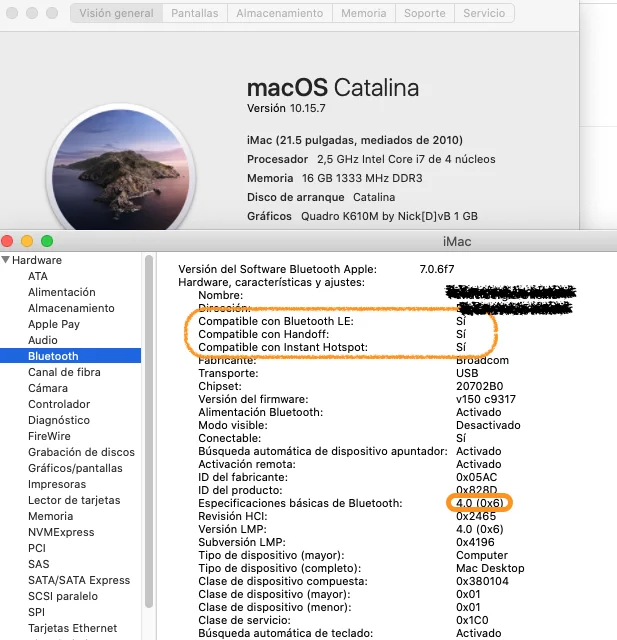
Task: Minimize the iMac system report window
Action: 27,241
